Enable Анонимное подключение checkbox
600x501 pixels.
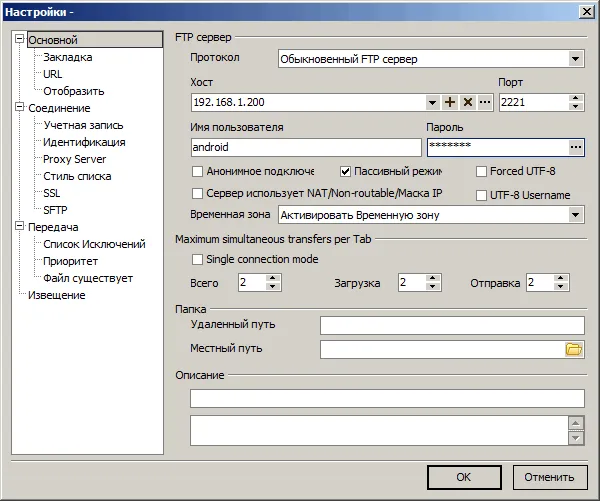pyautogui.click(x=197, y=171)
